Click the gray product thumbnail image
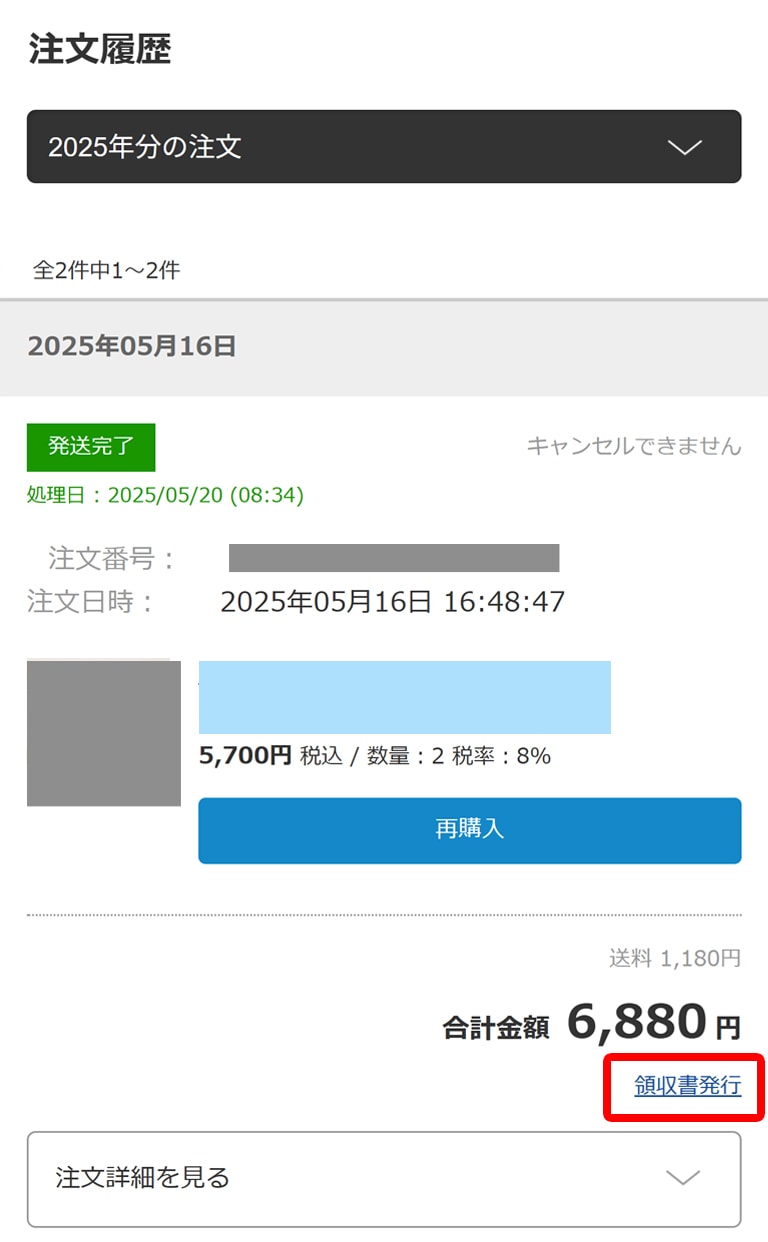The width and height of the screenshot is (768, 1242). pos(104,733)
